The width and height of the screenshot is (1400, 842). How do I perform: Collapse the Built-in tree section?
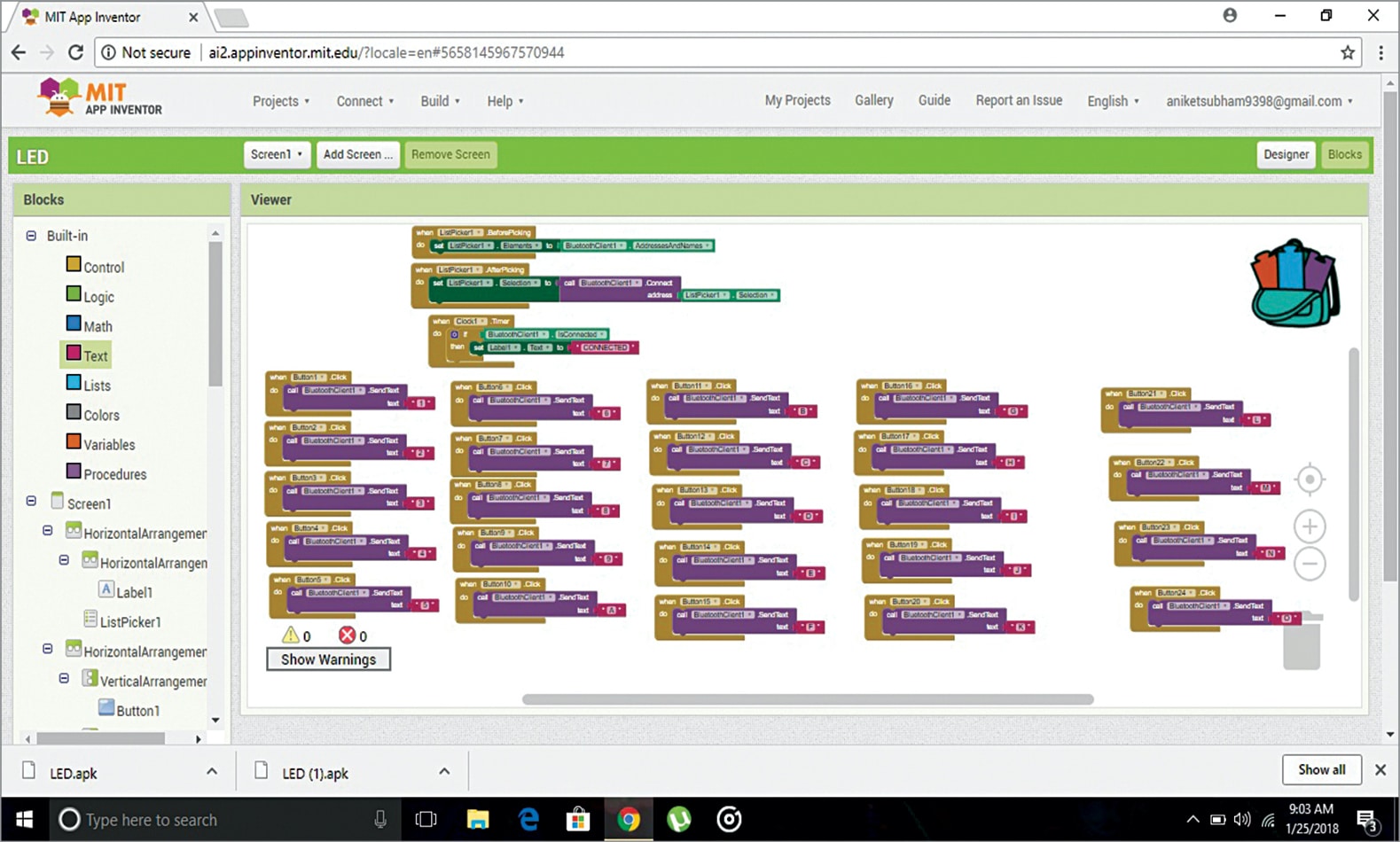pyautogui.click(x=31, y=236)
